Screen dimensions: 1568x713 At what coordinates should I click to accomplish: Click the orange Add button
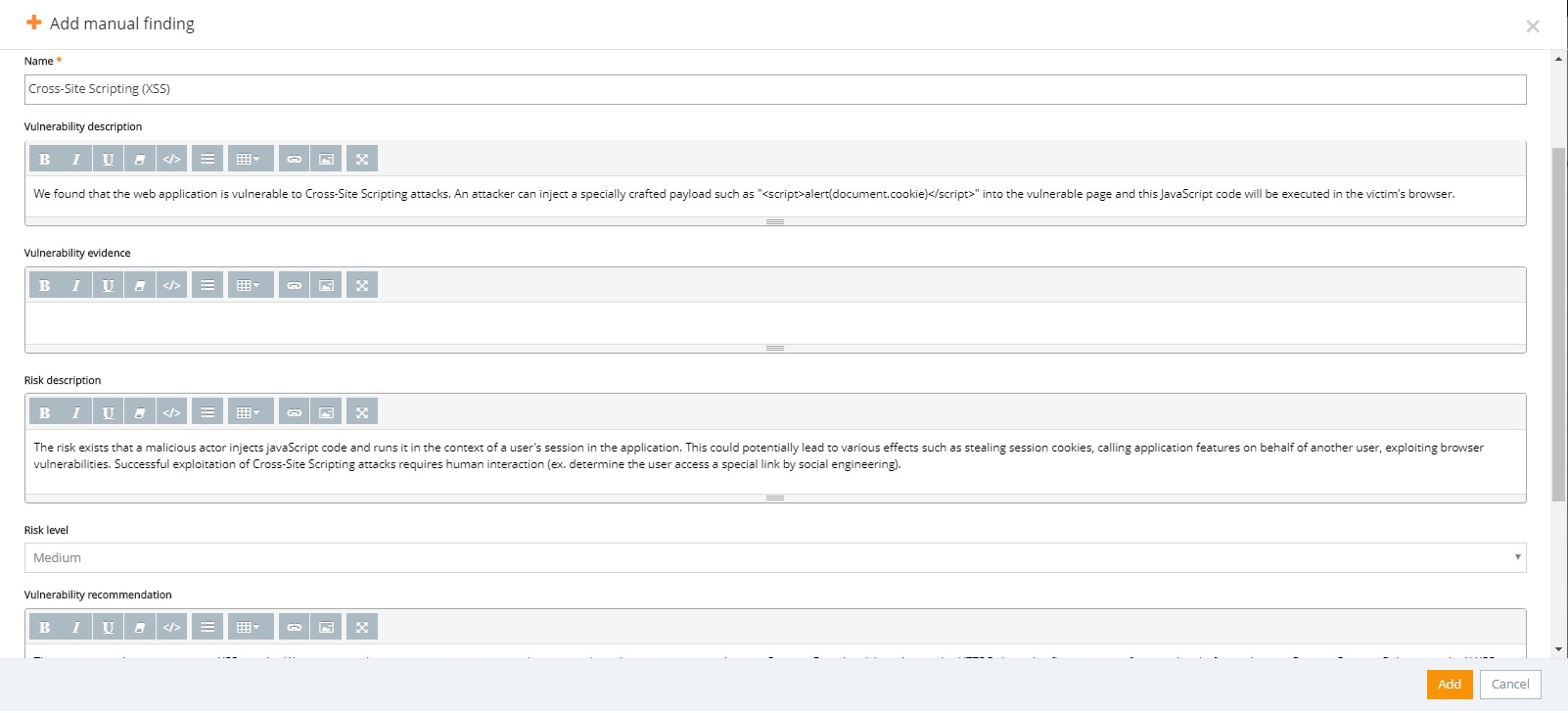(1450, 685)
